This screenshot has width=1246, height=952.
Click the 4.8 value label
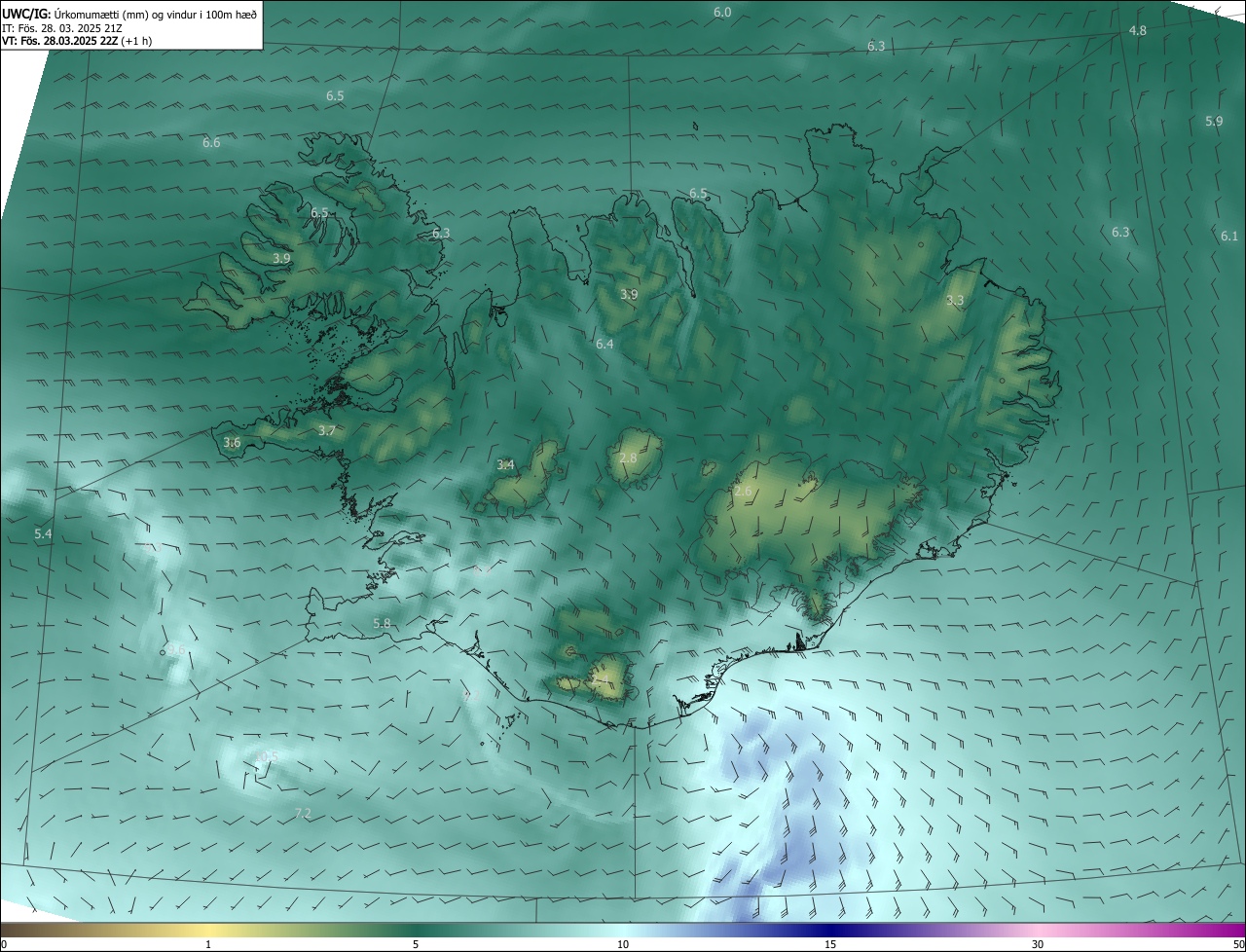1137,31
